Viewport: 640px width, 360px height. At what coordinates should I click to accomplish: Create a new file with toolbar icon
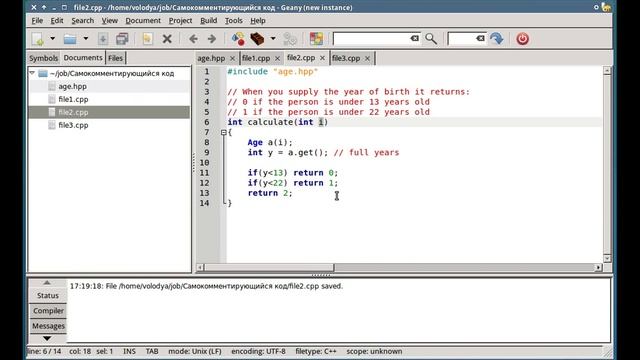(38, 39)
